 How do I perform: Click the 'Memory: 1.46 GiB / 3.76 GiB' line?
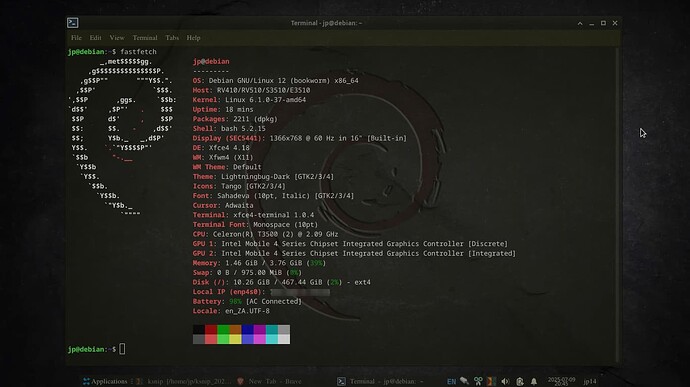coord(259,263)
